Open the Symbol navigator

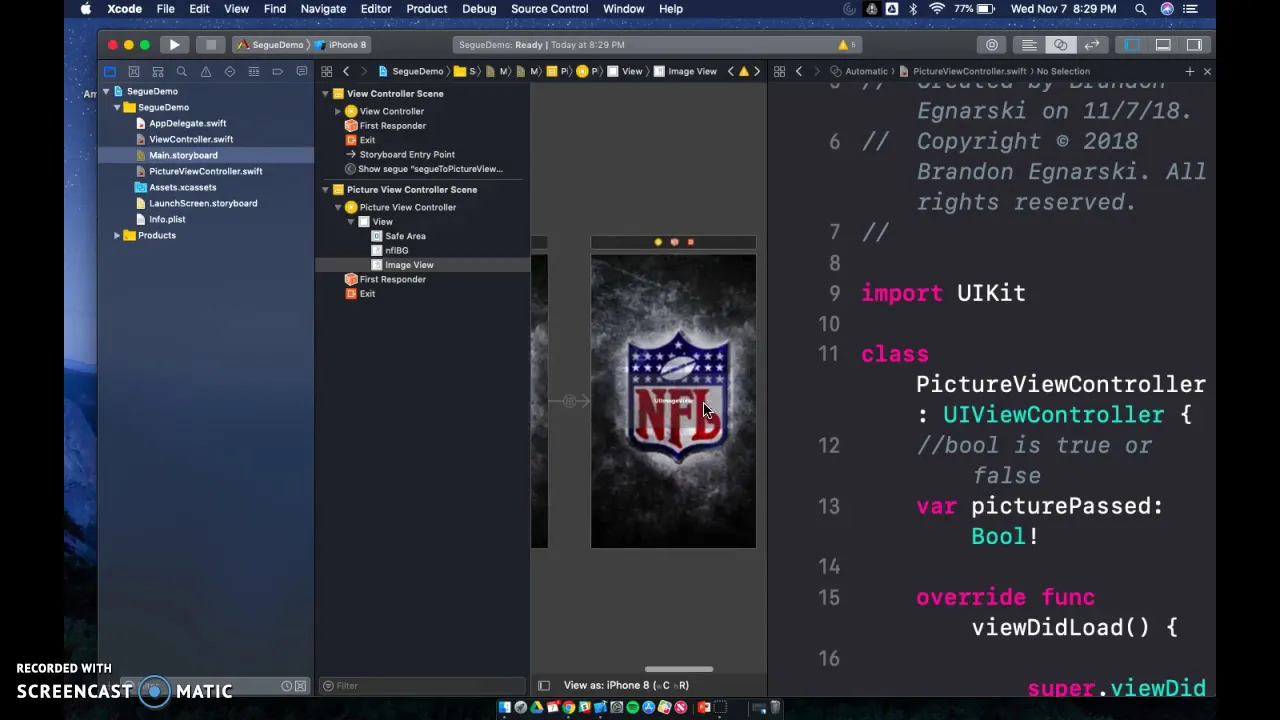coord(158,72)
